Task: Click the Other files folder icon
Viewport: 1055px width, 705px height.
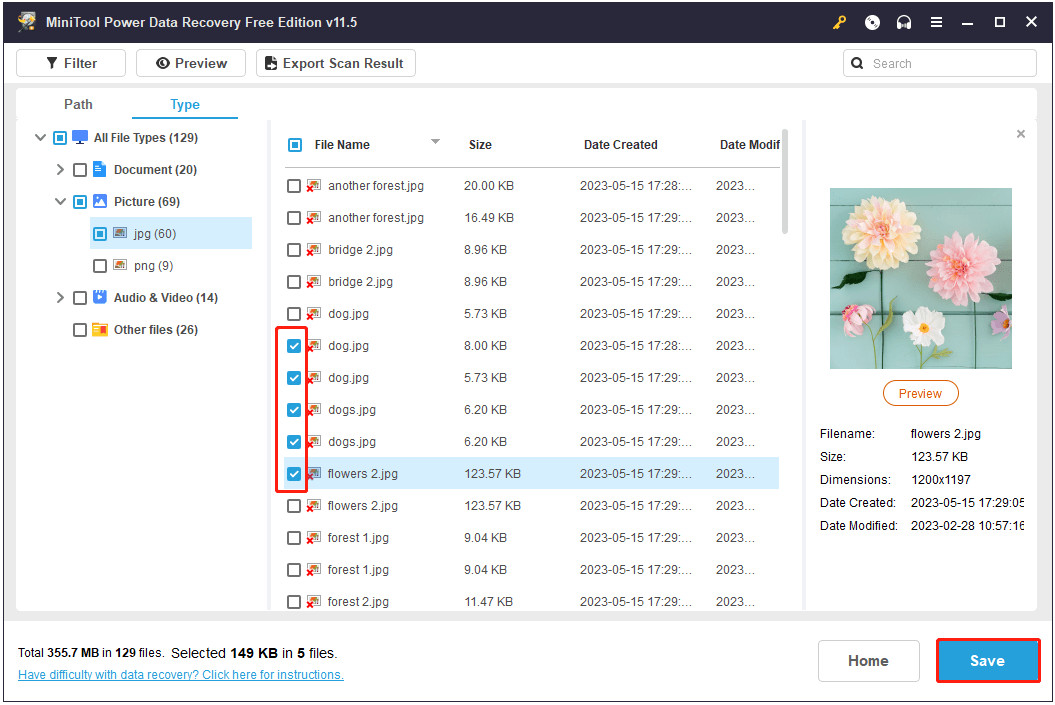Action: pos(100,329)
